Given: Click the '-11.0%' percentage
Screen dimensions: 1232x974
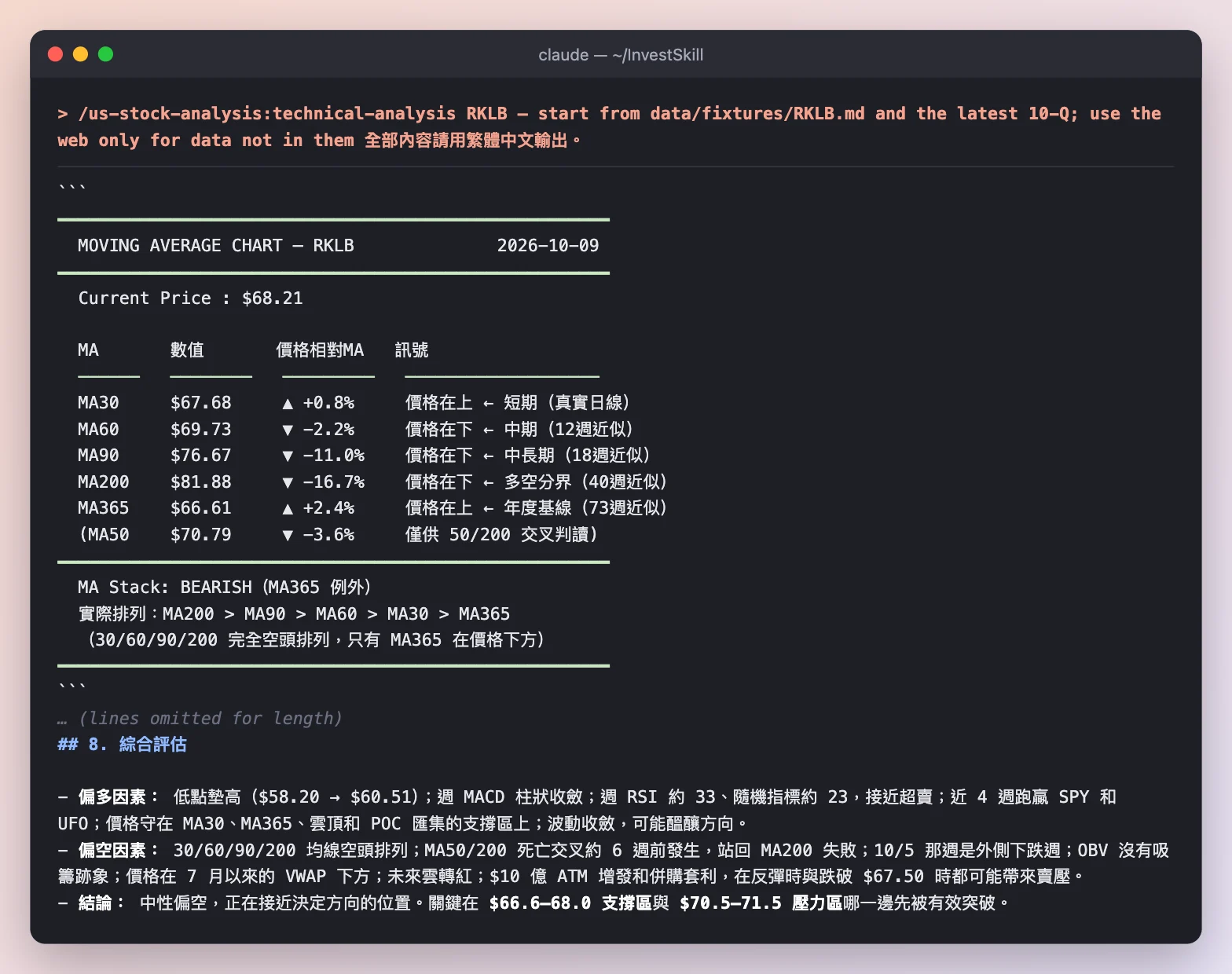Looking at the screenshot, I should click(x=334, y=456).
